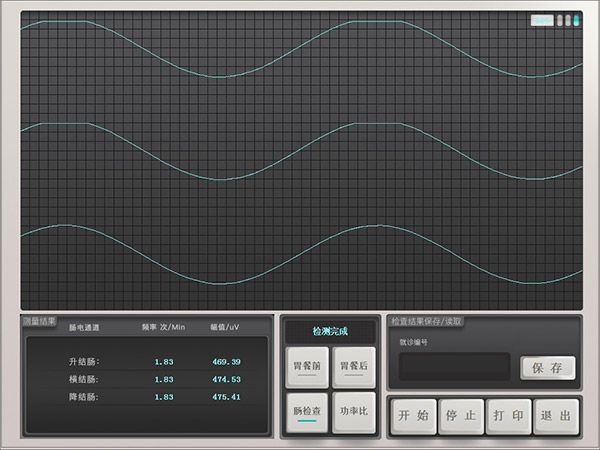Click amplitude value 474.53
This screenshot has width=600, height=450.
[227, 380]
